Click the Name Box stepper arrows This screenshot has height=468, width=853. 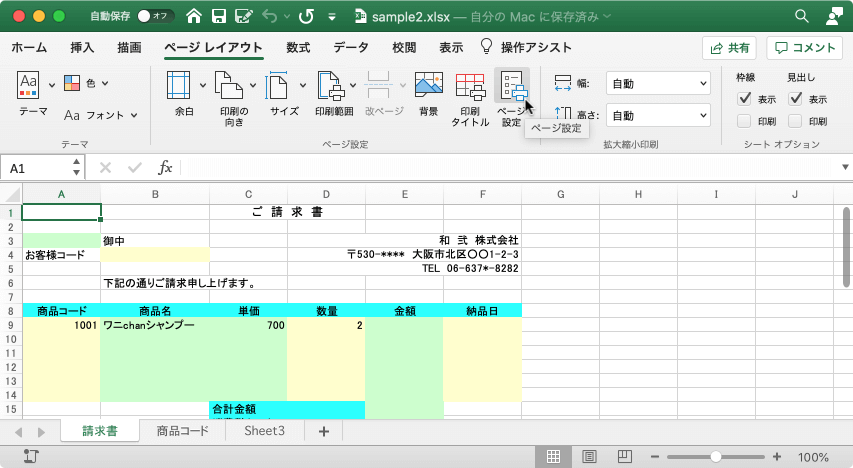click(76, 168)
